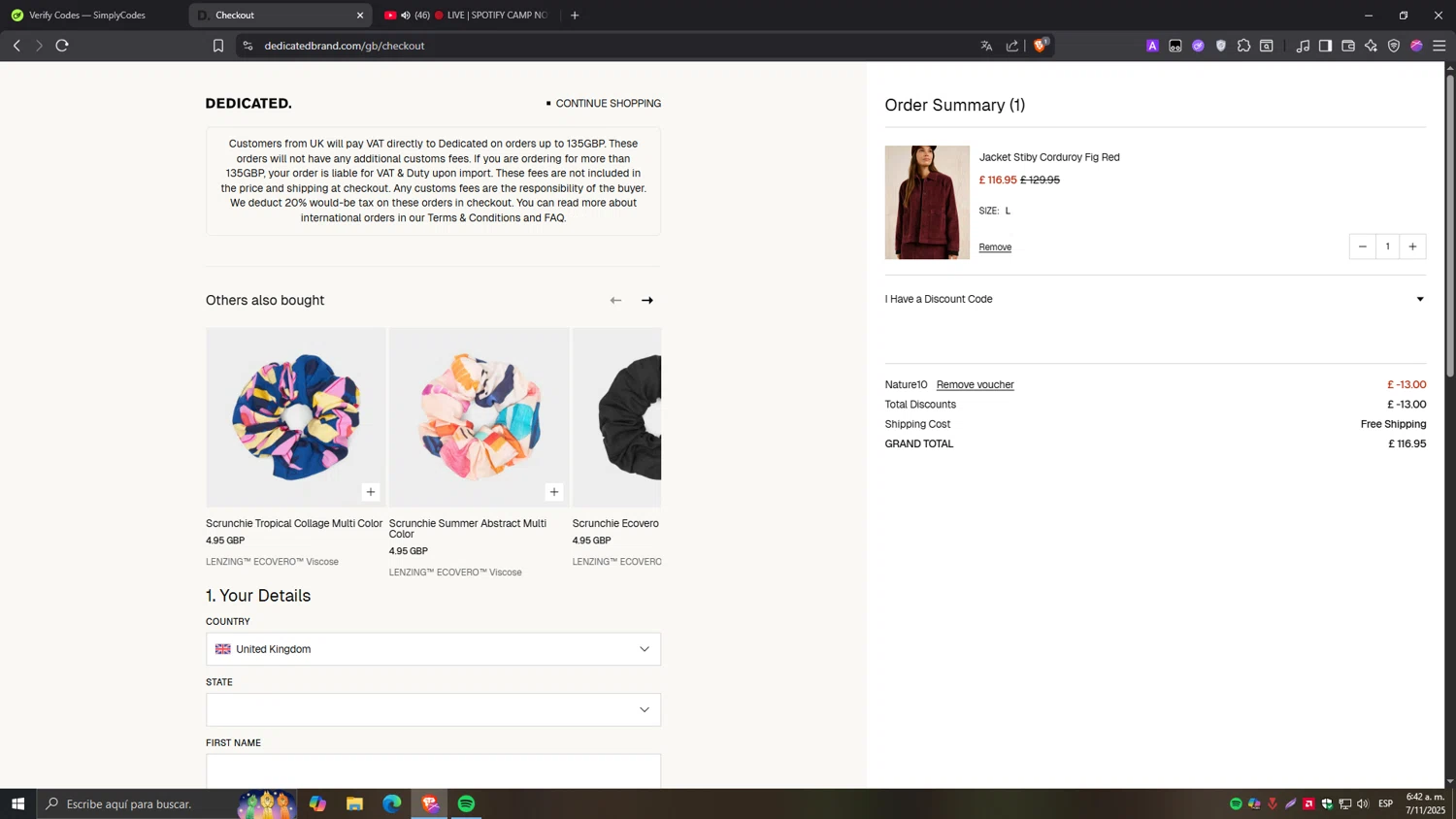
Task: Open the Windows Start menu
Action: (17, 803)
